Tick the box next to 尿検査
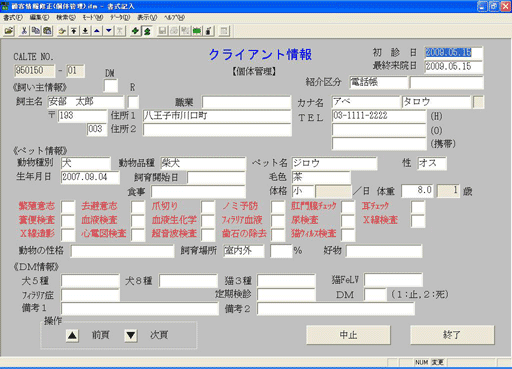This screenshot has width=512, height=369. pyautogui.click(x=348, y=221)
